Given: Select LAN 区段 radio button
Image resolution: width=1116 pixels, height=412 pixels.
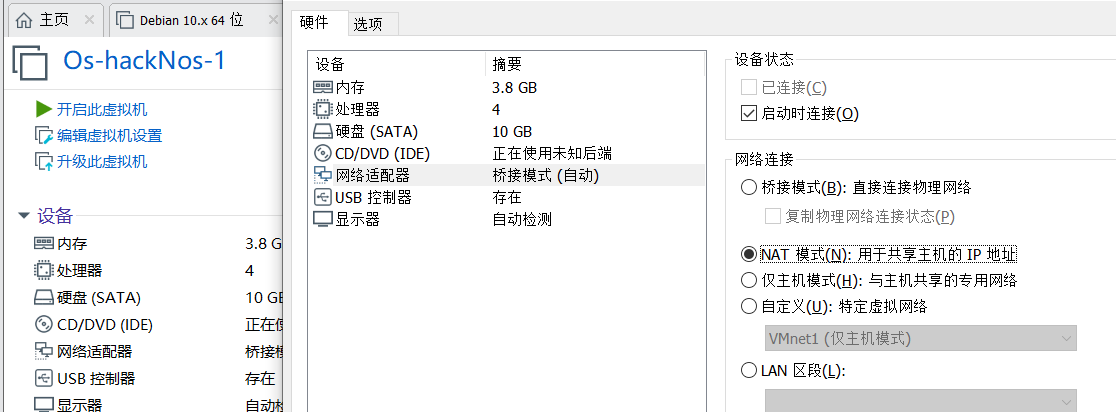Looking at the screenshot, I should point(749,371).
